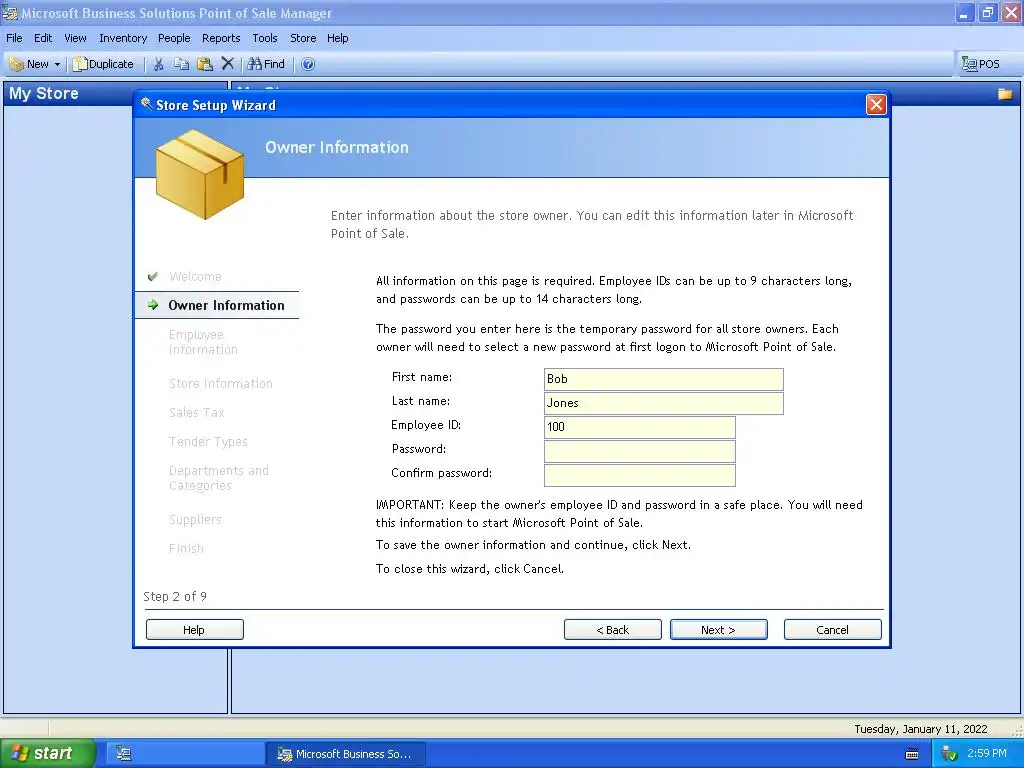Image resolution: width=1024 pixels, height=768 pixels.
Task: Click the Copy icon in toolbar
Action: (181, 64)
